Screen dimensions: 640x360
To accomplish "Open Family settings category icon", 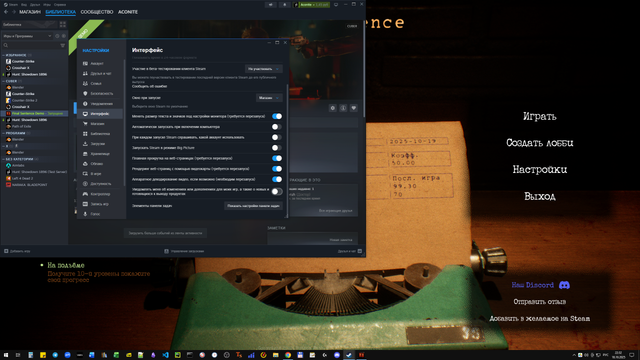I will pyautogui.click(x=85, y=83).
